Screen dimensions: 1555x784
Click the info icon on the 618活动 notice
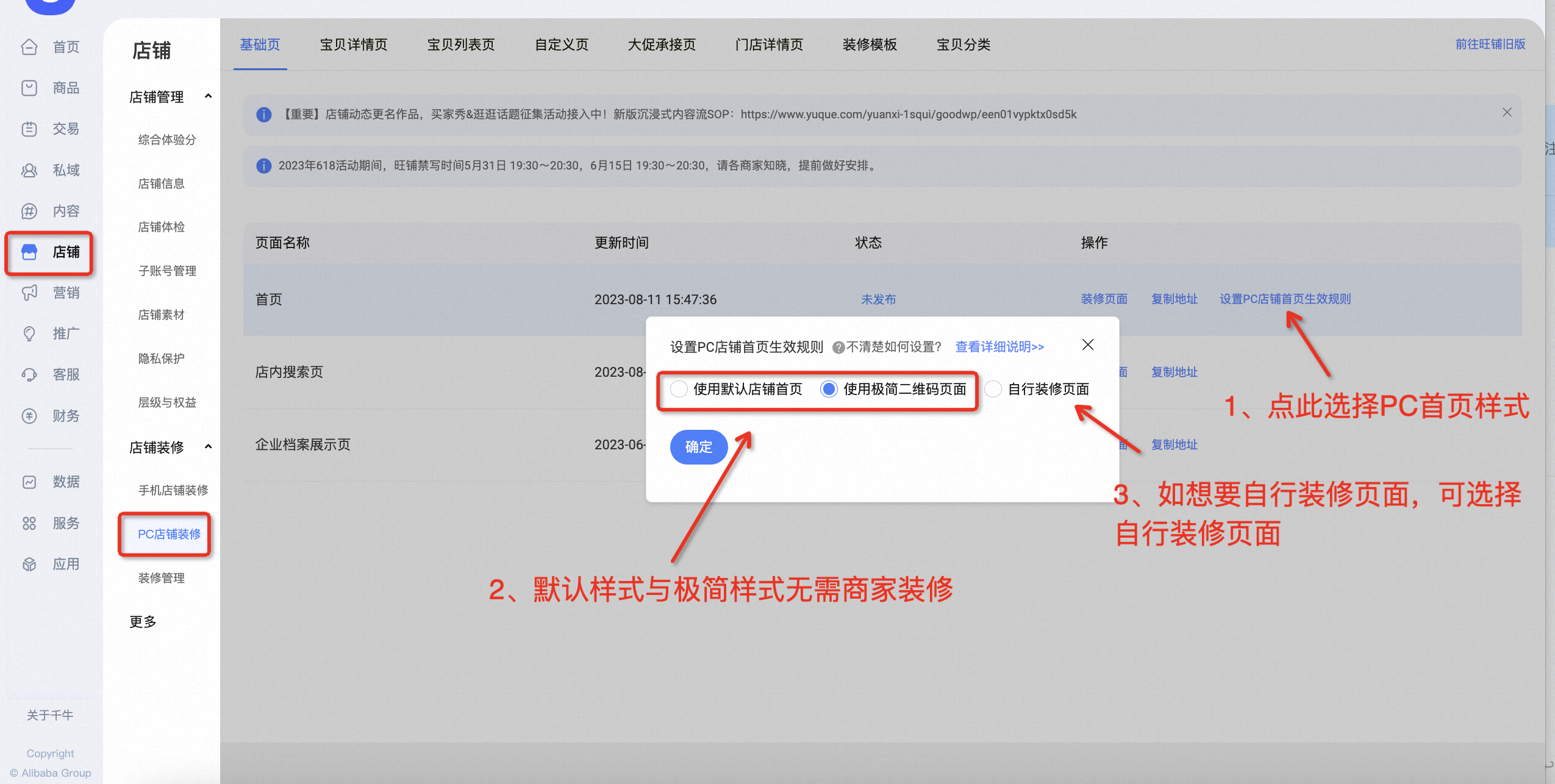coord(263,166)
